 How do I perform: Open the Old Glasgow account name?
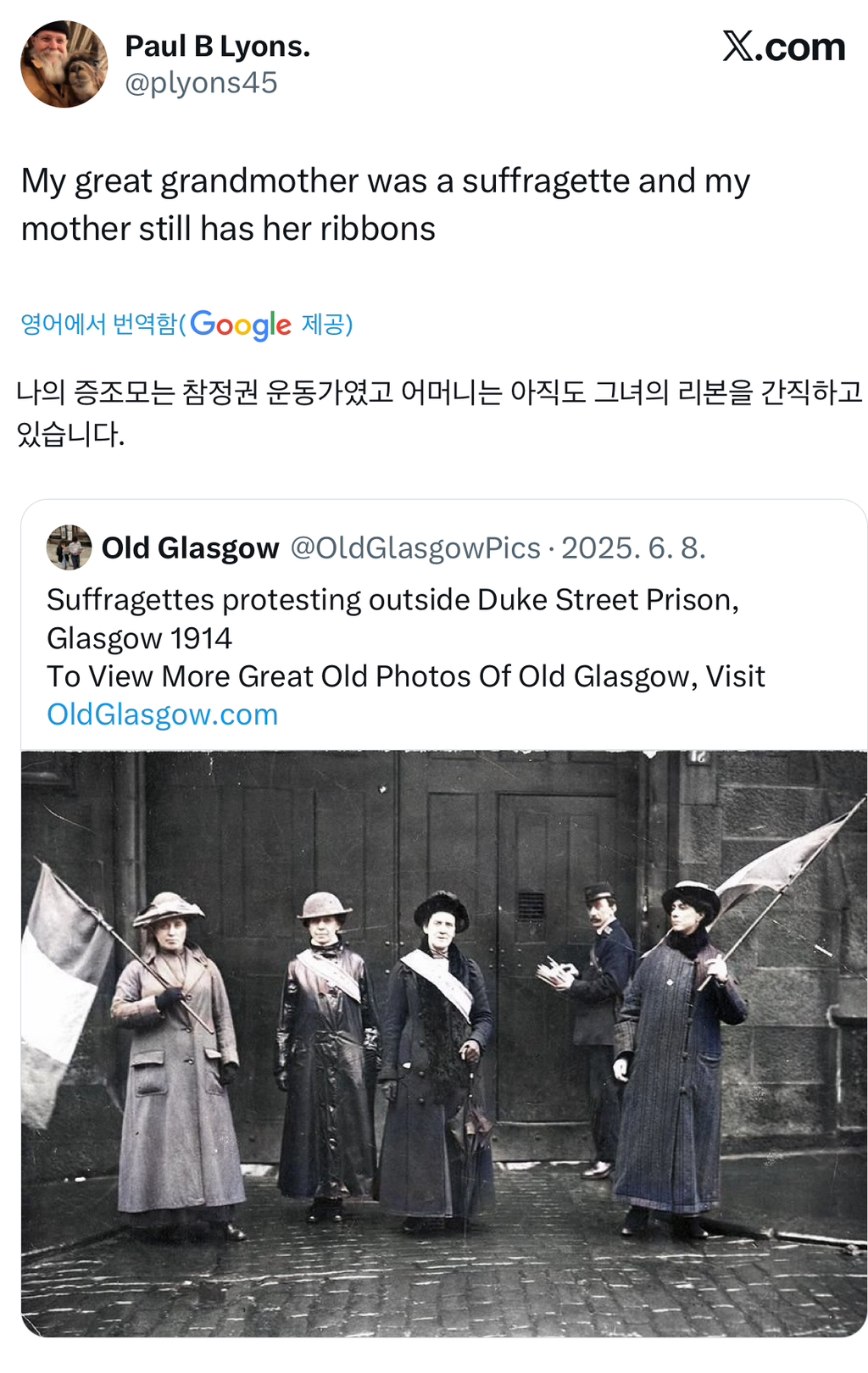click(191, 548)
